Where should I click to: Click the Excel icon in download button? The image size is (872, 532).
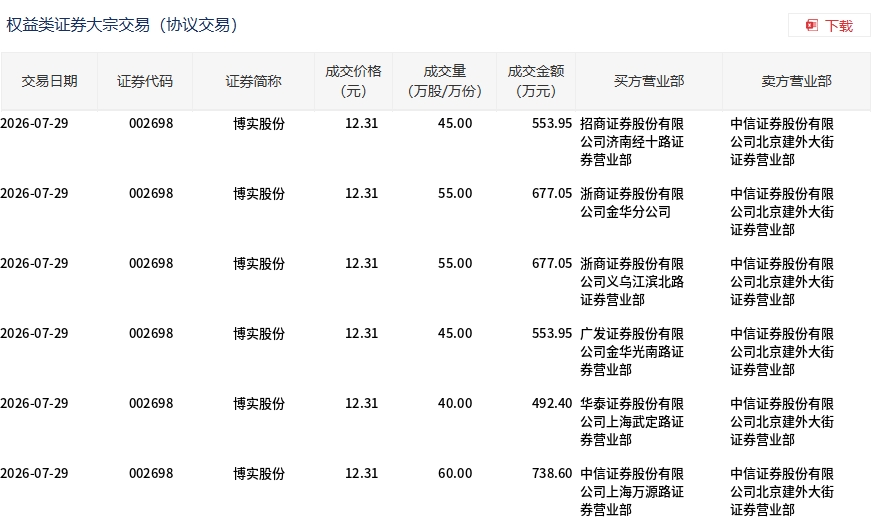(x=812, y=26)
